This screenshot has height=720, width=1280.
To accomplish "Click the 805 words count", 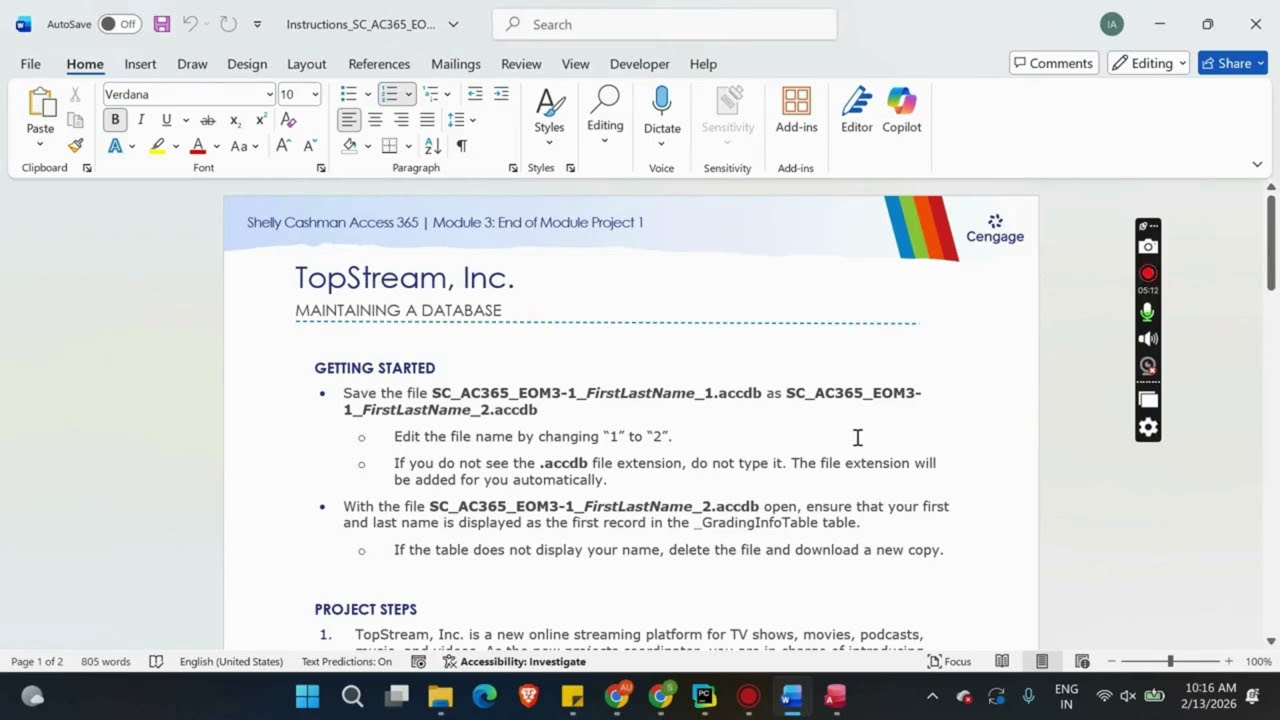I will click(106, 662).
